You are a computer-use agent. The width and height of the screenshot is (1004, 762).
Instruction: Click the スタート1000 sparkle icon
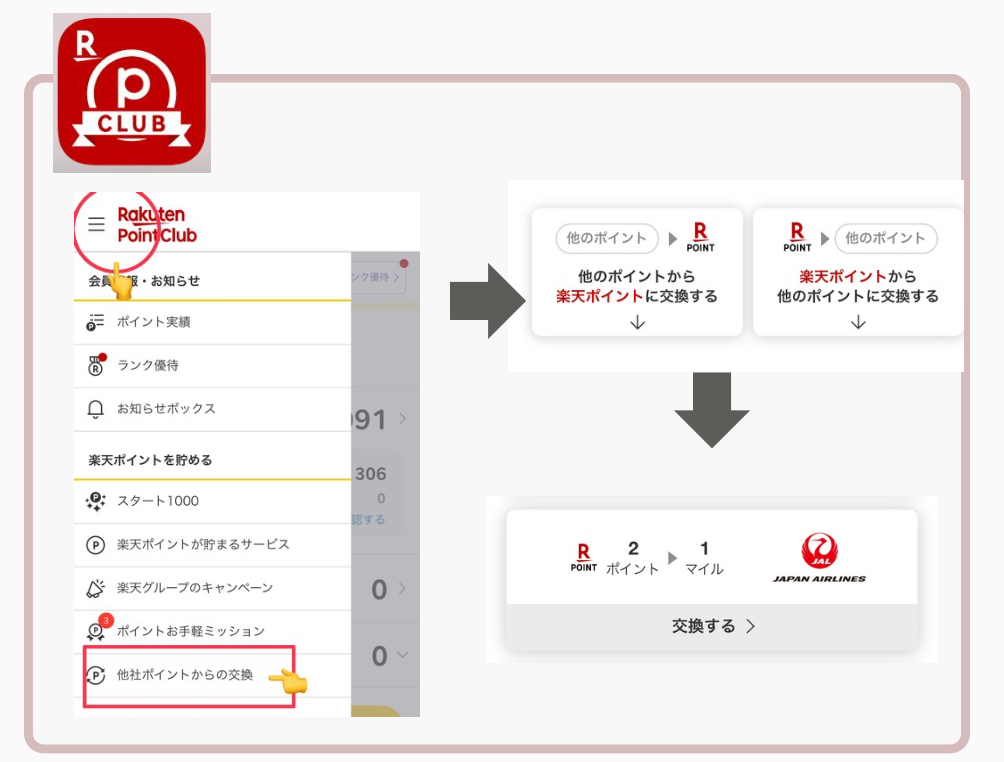coord(95,501)
